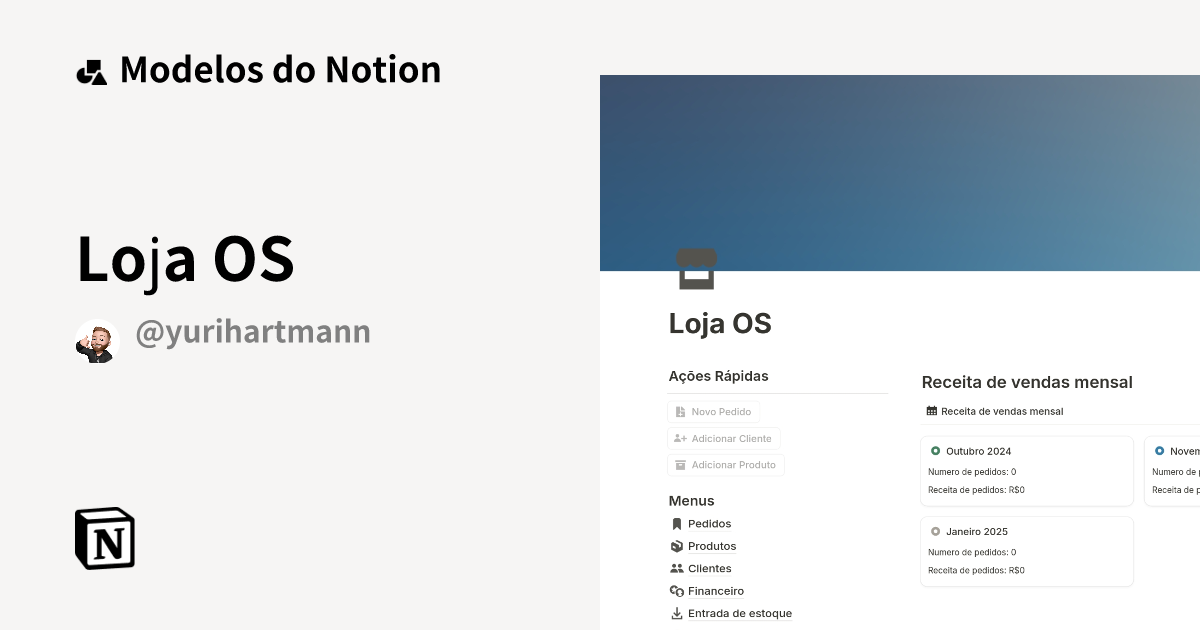Click the Loja OS store page icon
The height and width of the screenshot is (630, 1200).
697,268
